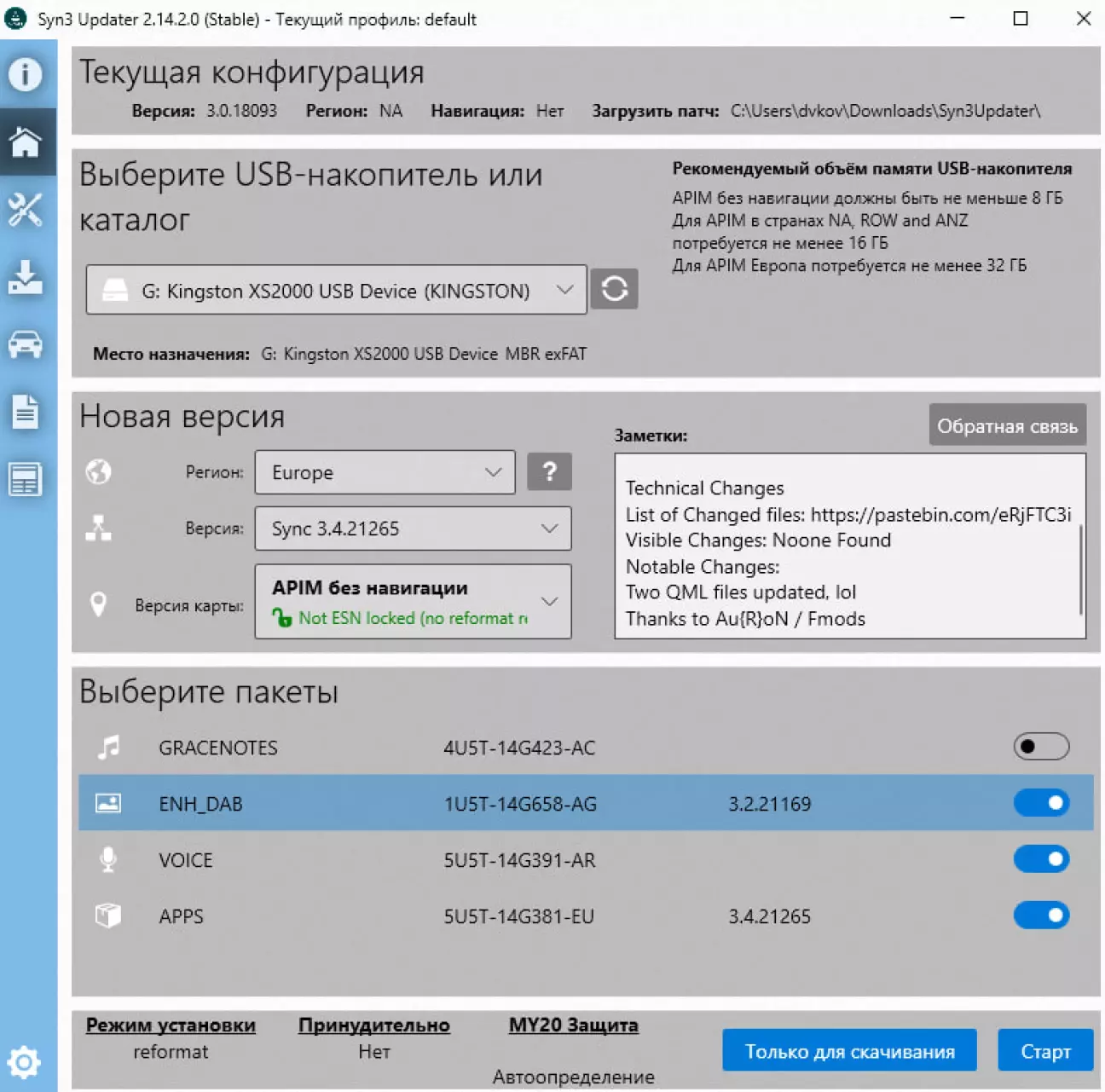
Task: Toggle the APPS package switch
Action: [1040, 916]
